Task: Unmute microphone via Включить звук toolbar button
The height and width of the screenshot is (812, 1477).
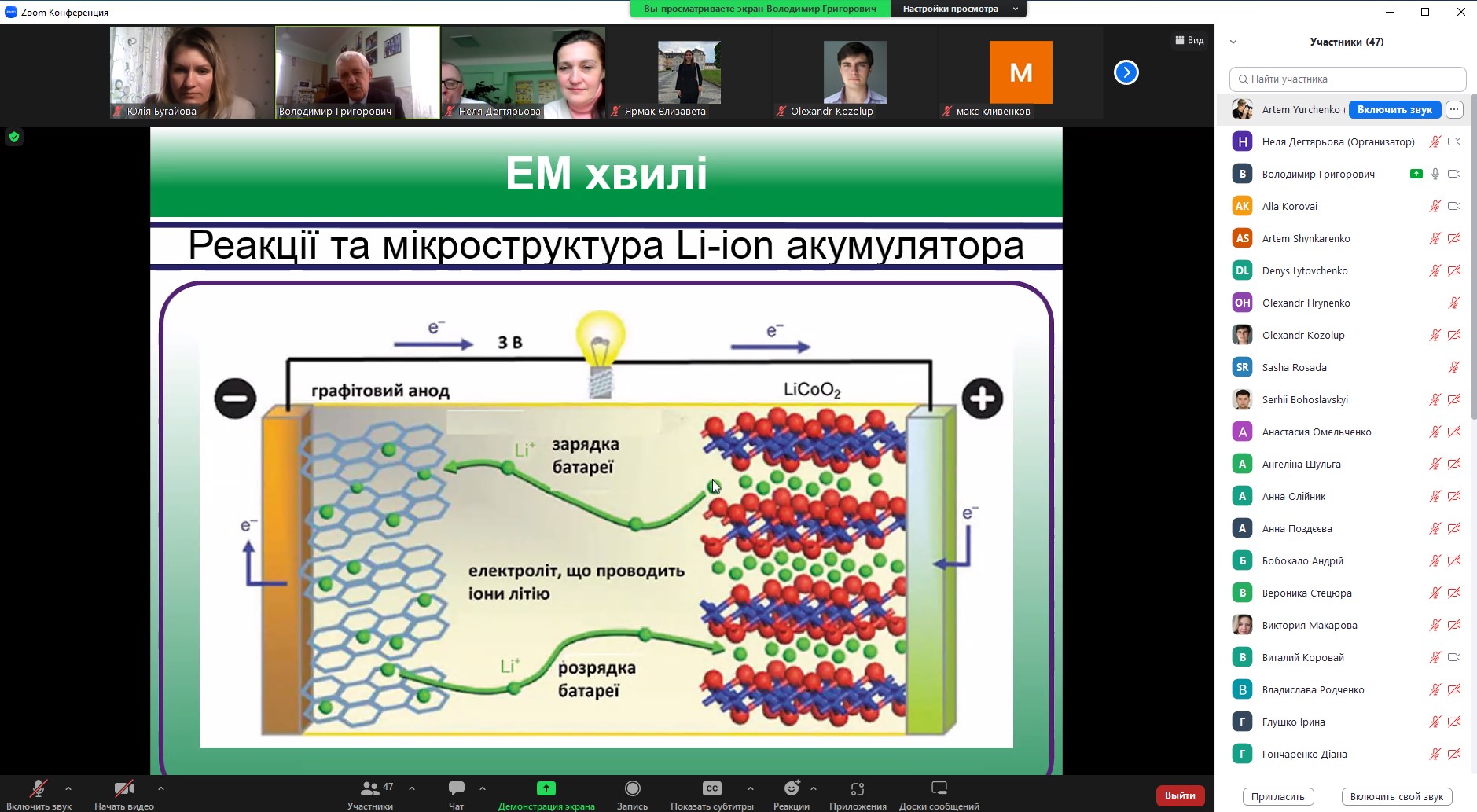Action: click(38, 788)
